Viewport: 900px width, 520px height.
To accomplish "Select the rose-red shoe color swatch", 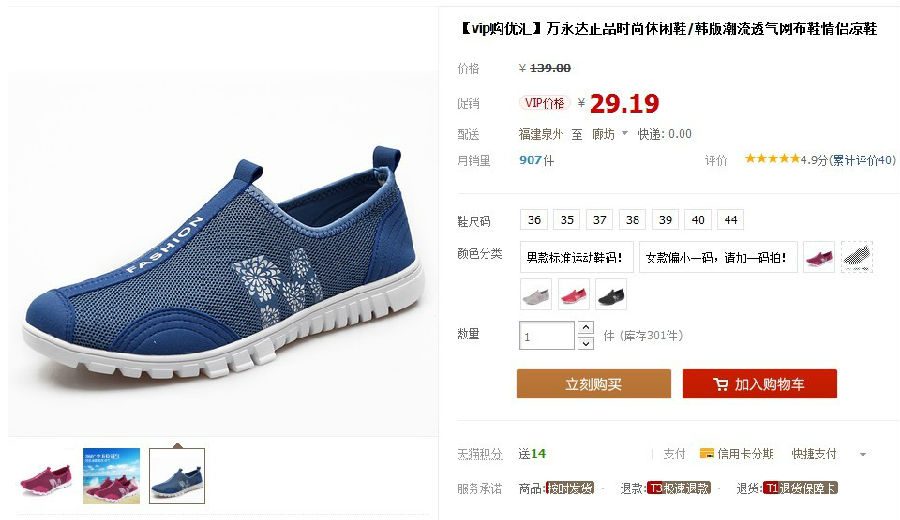I will coord(819,257).
